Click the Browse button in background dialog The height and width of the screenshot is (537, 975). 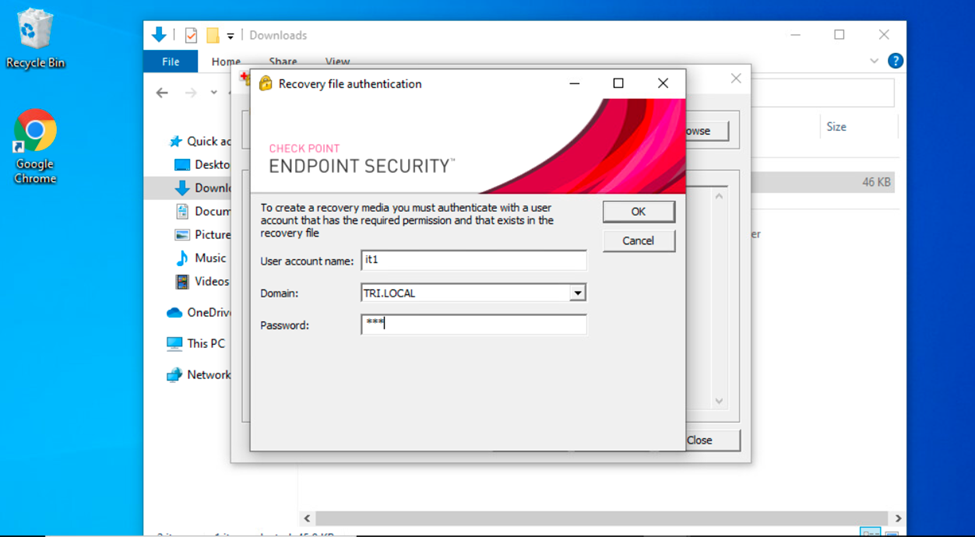click(706, 131)
